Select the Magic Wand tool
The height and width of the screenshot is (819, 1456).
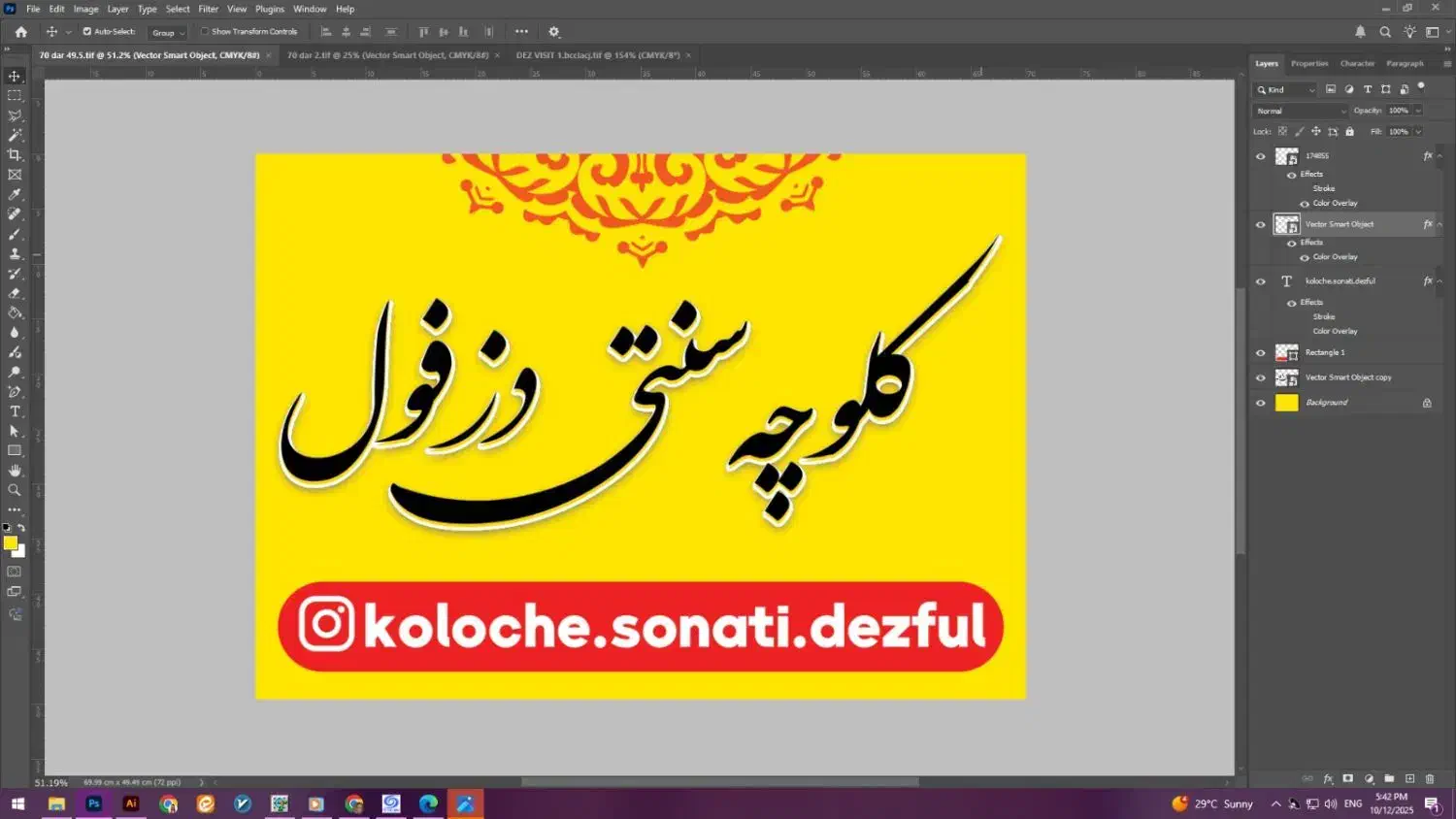pyautogui.click(x=15, y=135)
